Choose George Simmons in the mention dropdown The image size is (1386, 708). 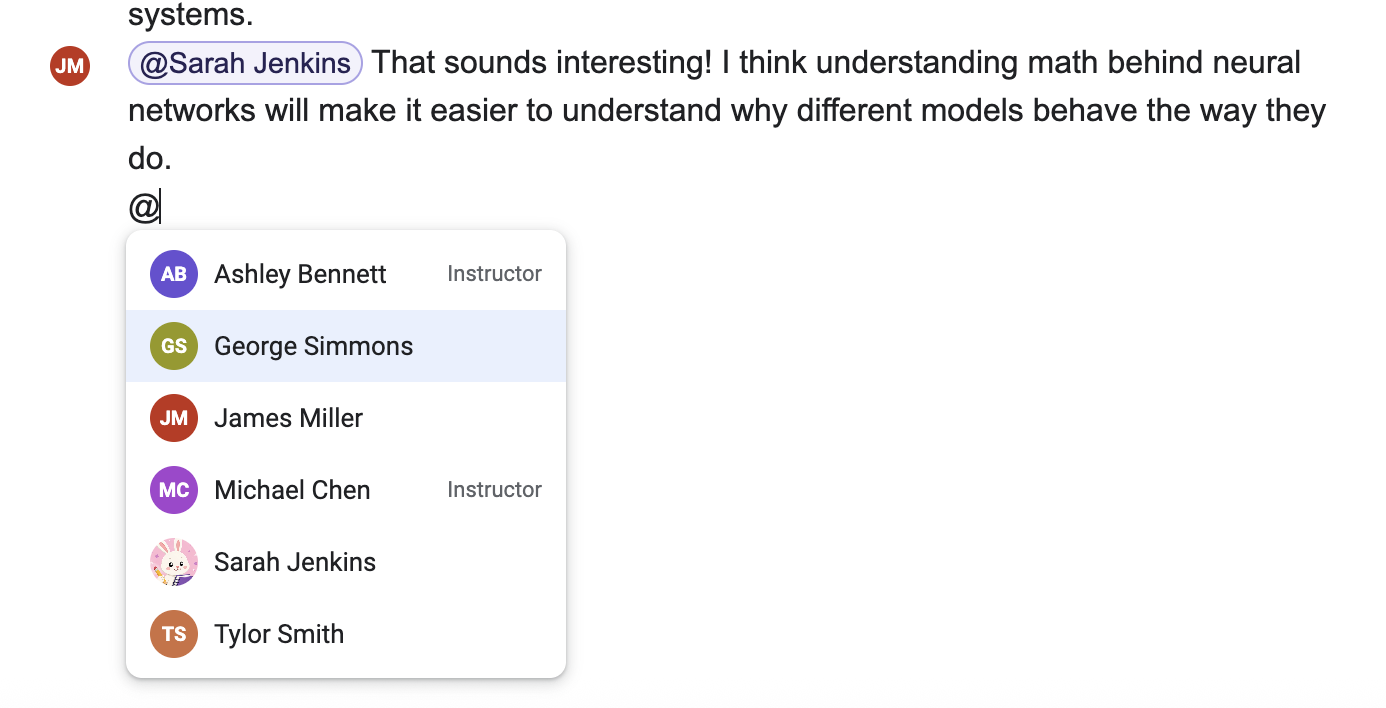tap(346, 346)
